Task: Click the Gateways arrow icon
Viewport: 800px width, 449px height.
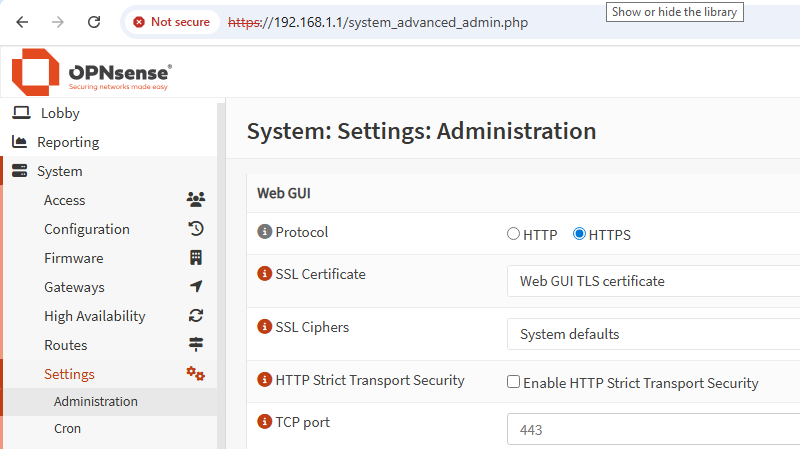Action: click(196, 286)
